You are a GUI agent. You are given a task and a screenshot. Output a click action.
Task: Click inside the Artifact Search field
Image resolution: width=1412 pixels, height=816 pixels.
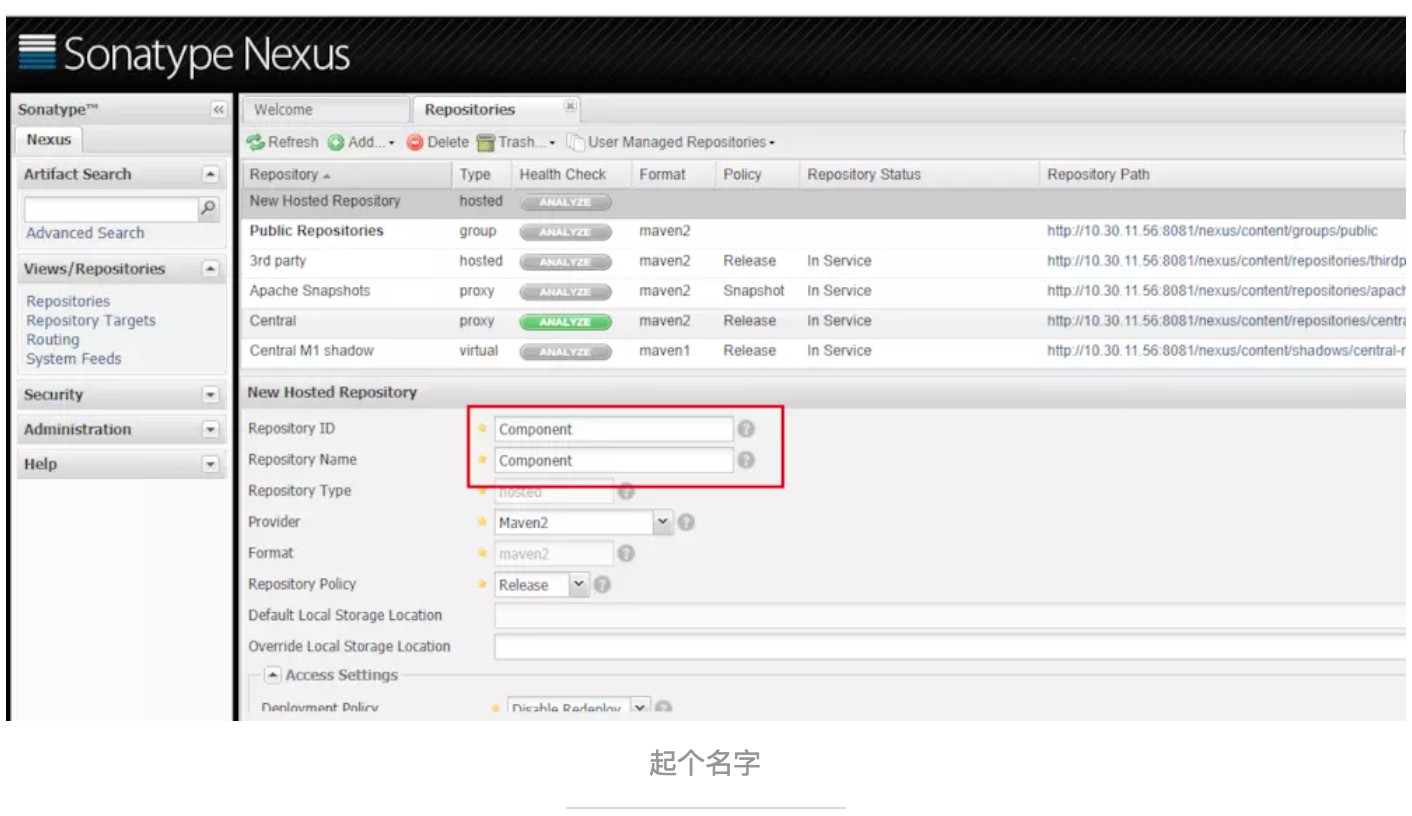111,209
